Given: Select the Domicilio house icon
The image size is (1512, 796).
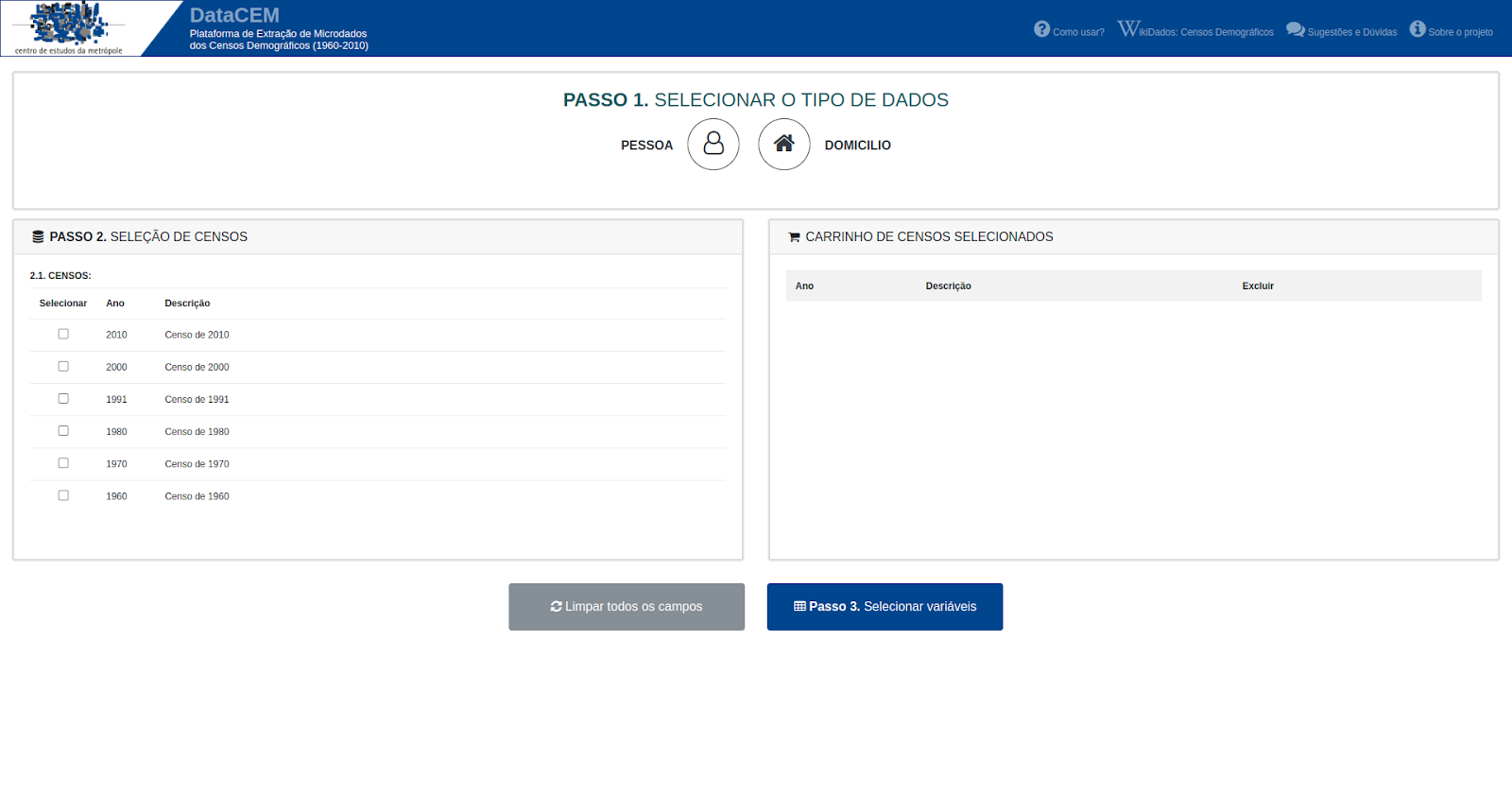Looking at the screenshot, I should click(783, 144).
